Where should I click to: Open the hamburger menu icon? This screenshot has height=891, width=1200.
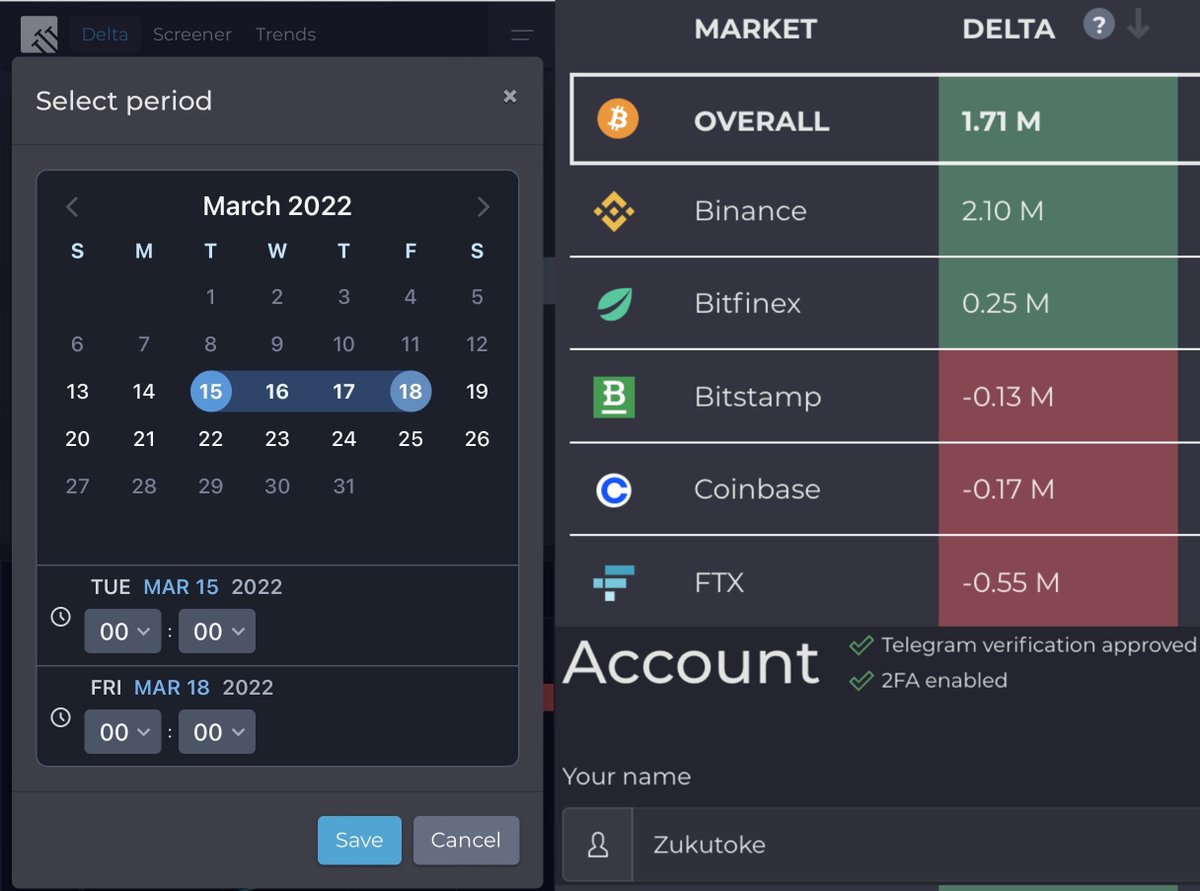522,35
